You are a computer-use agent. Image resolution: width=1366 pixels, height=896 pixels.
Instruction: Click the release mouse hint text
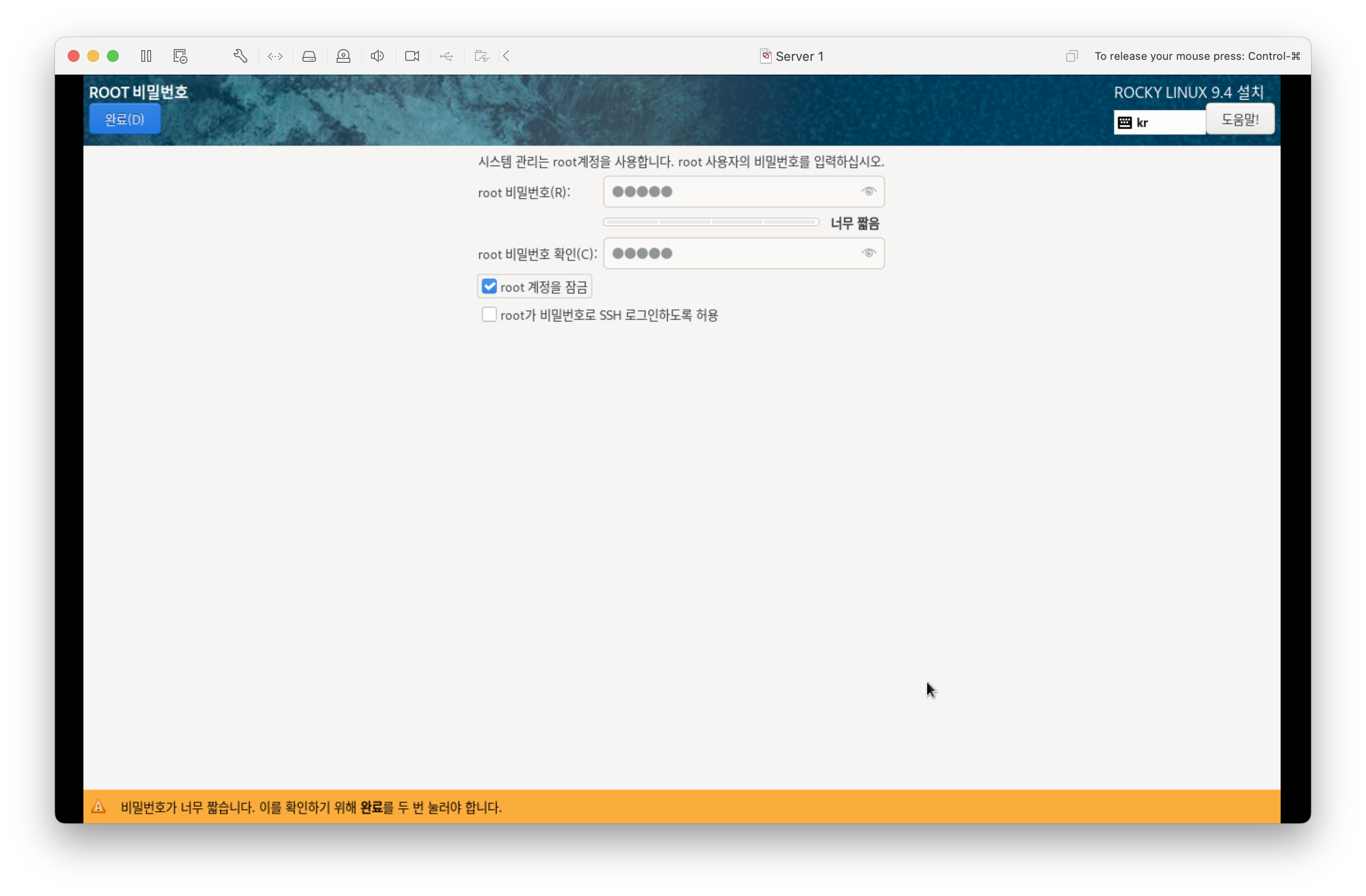1197,55
